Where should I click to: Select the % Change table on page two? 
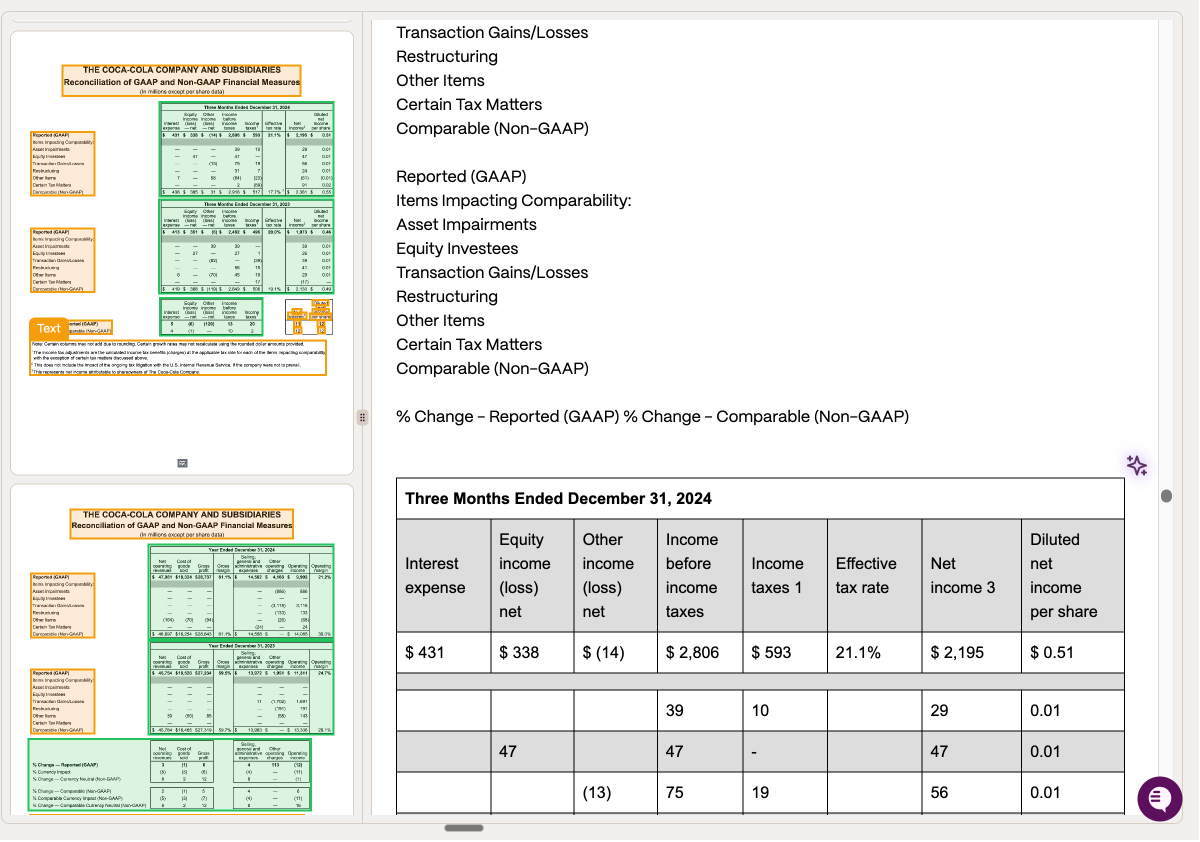170,774
